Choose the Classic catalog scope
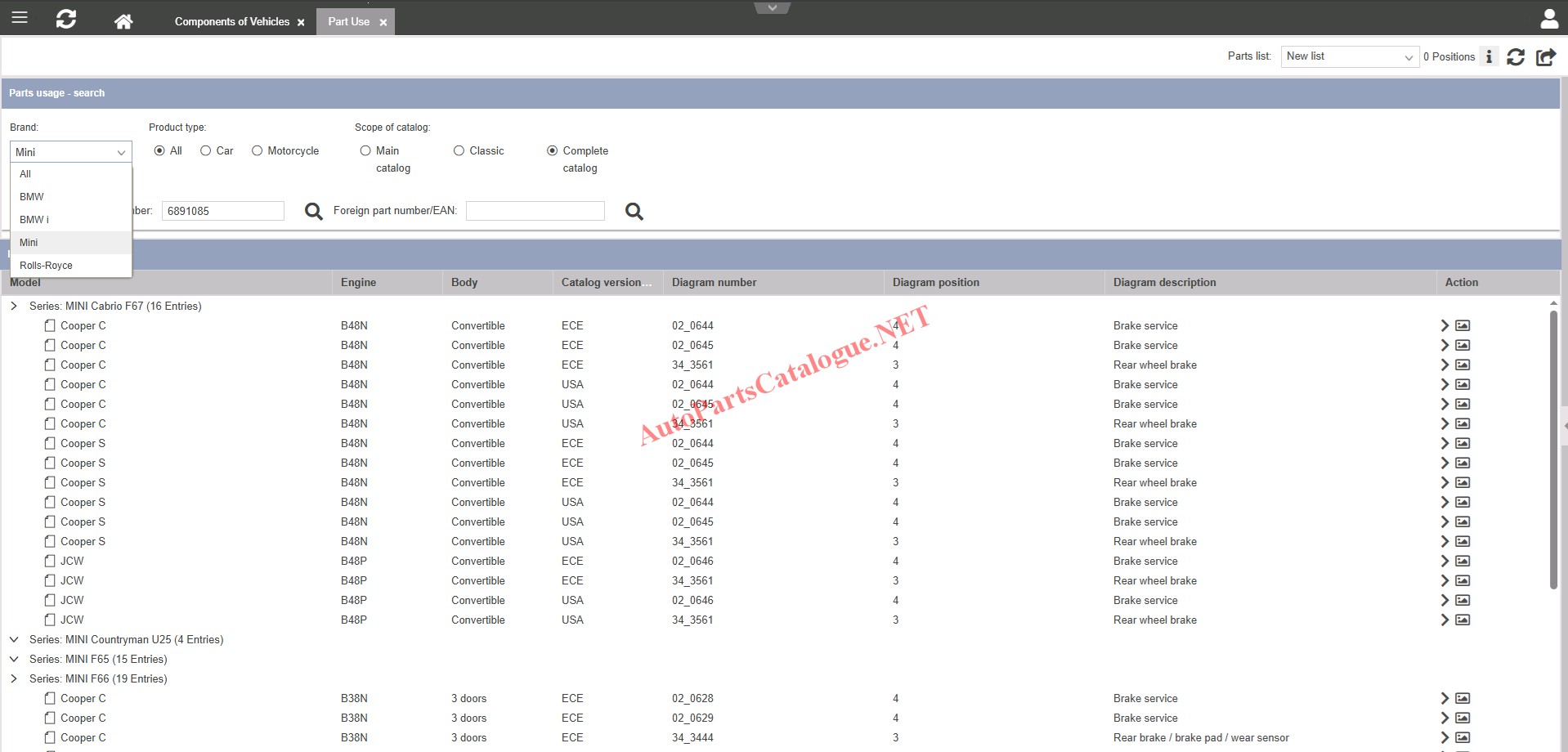This screenshot has width=1568, height=752. [x=459, y=150]
